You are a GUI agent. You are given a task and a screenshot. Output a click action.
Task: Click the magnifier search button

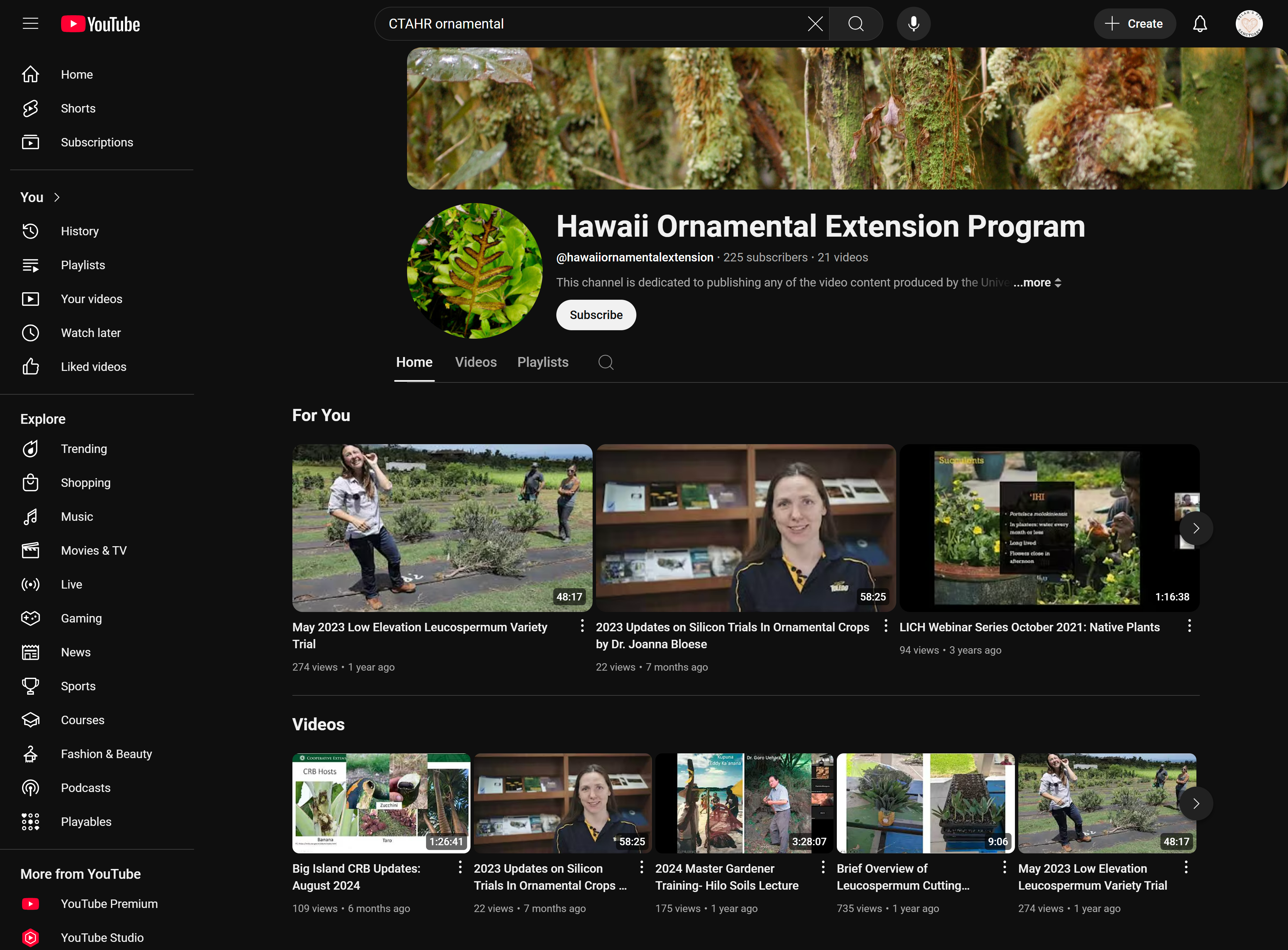point(856,24)
